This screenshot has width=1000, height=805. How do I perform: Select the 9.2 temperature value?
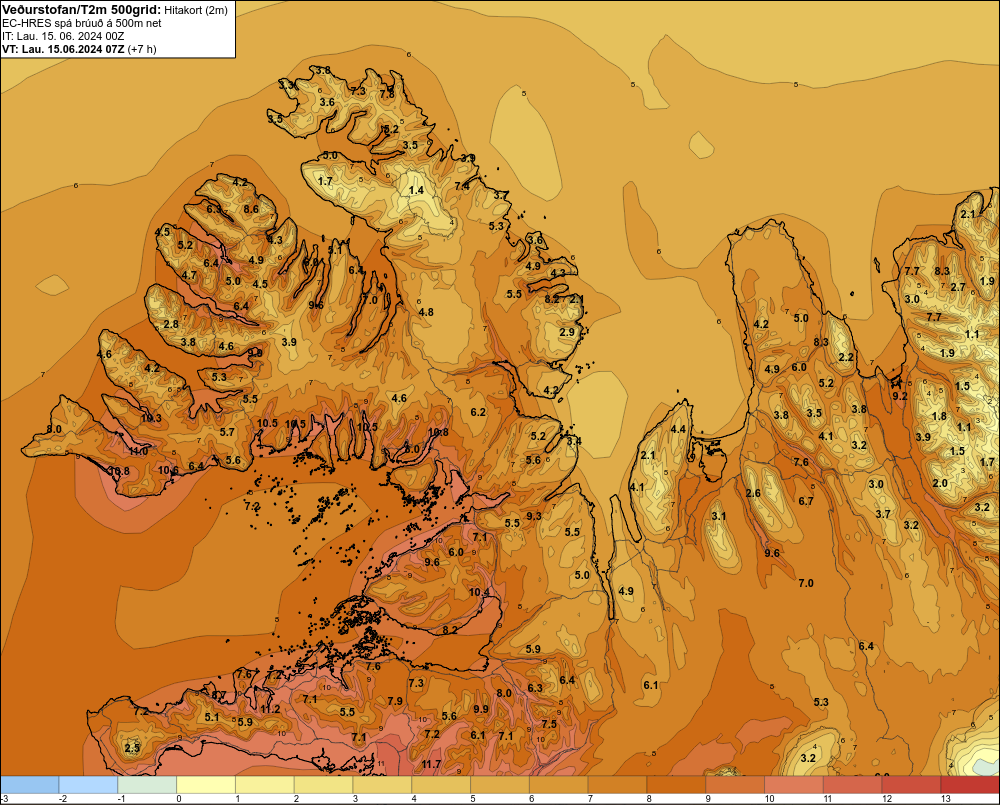point(900,396)
